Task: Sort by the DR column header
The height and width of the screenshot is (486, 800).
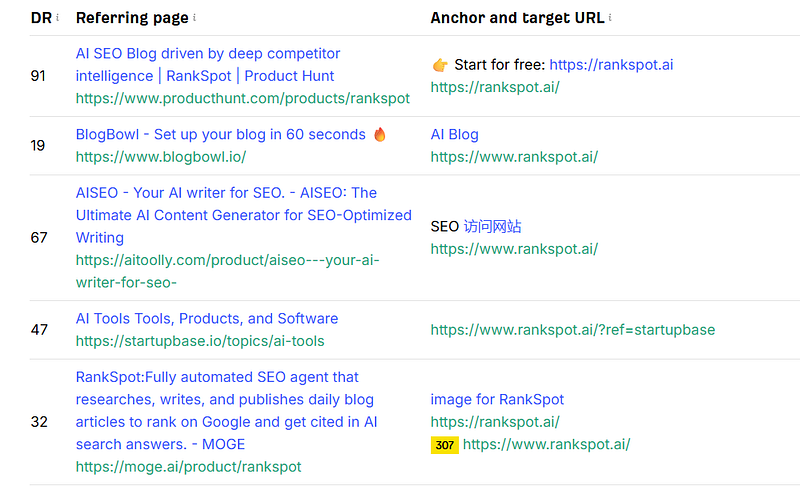Action: click(x=41, y=18)
